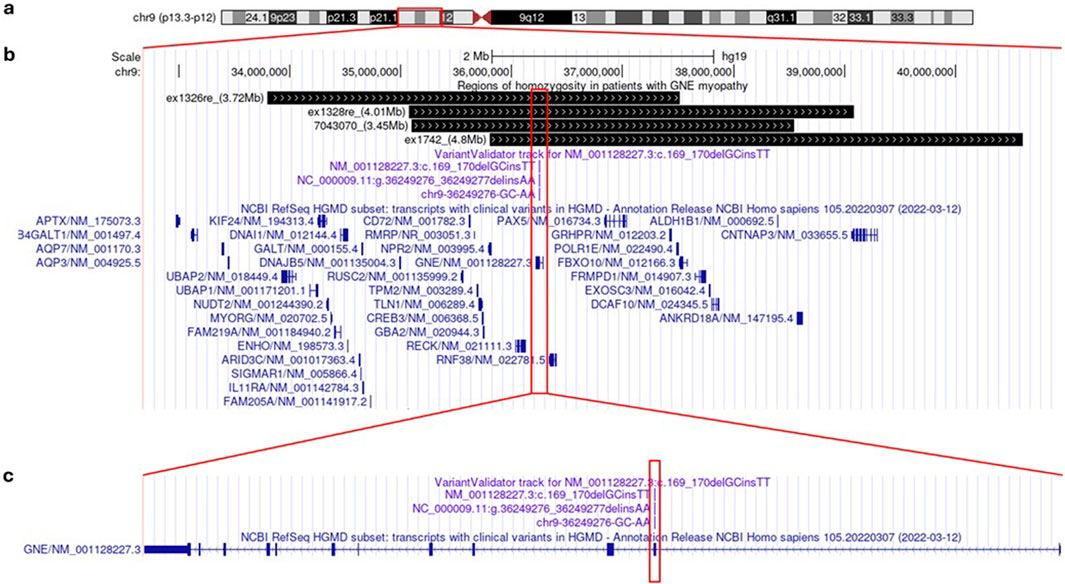Click the 33.3 band on the ideogram
This screenshot has width=1065, height=584.
(901, 18)
